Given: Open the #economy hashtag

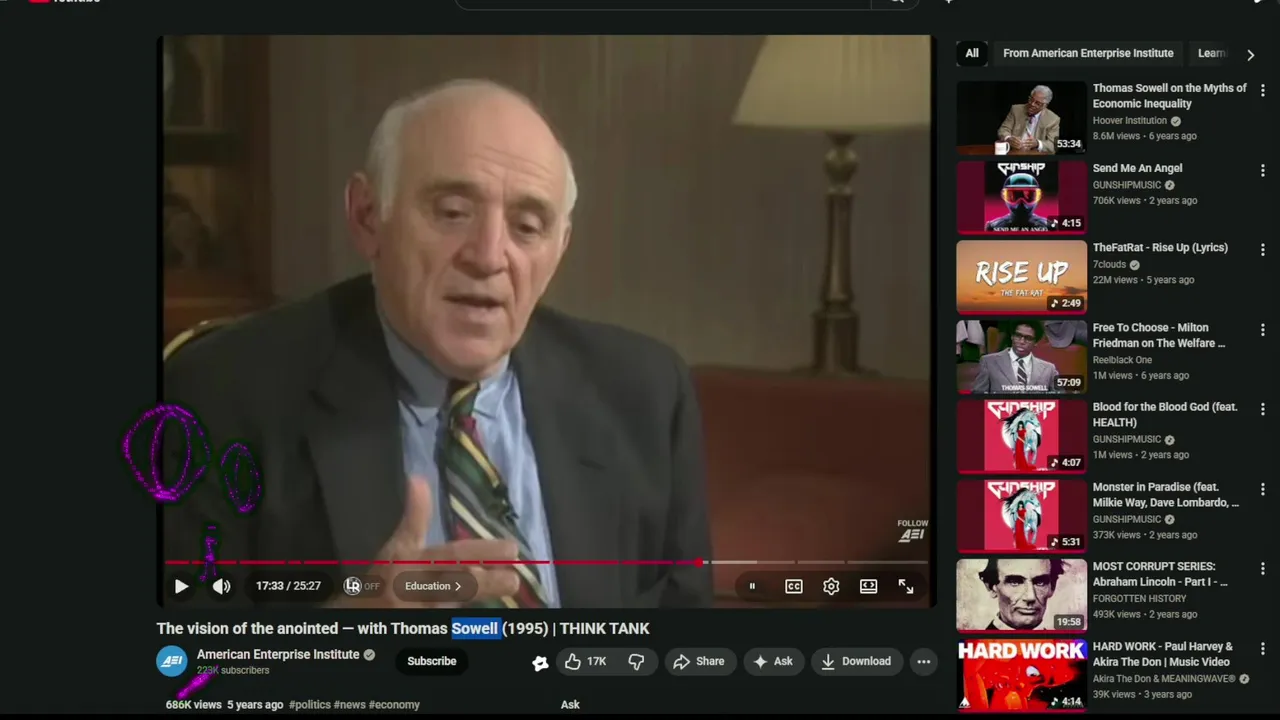Looking at the screenshot, I should coord(395,705).
